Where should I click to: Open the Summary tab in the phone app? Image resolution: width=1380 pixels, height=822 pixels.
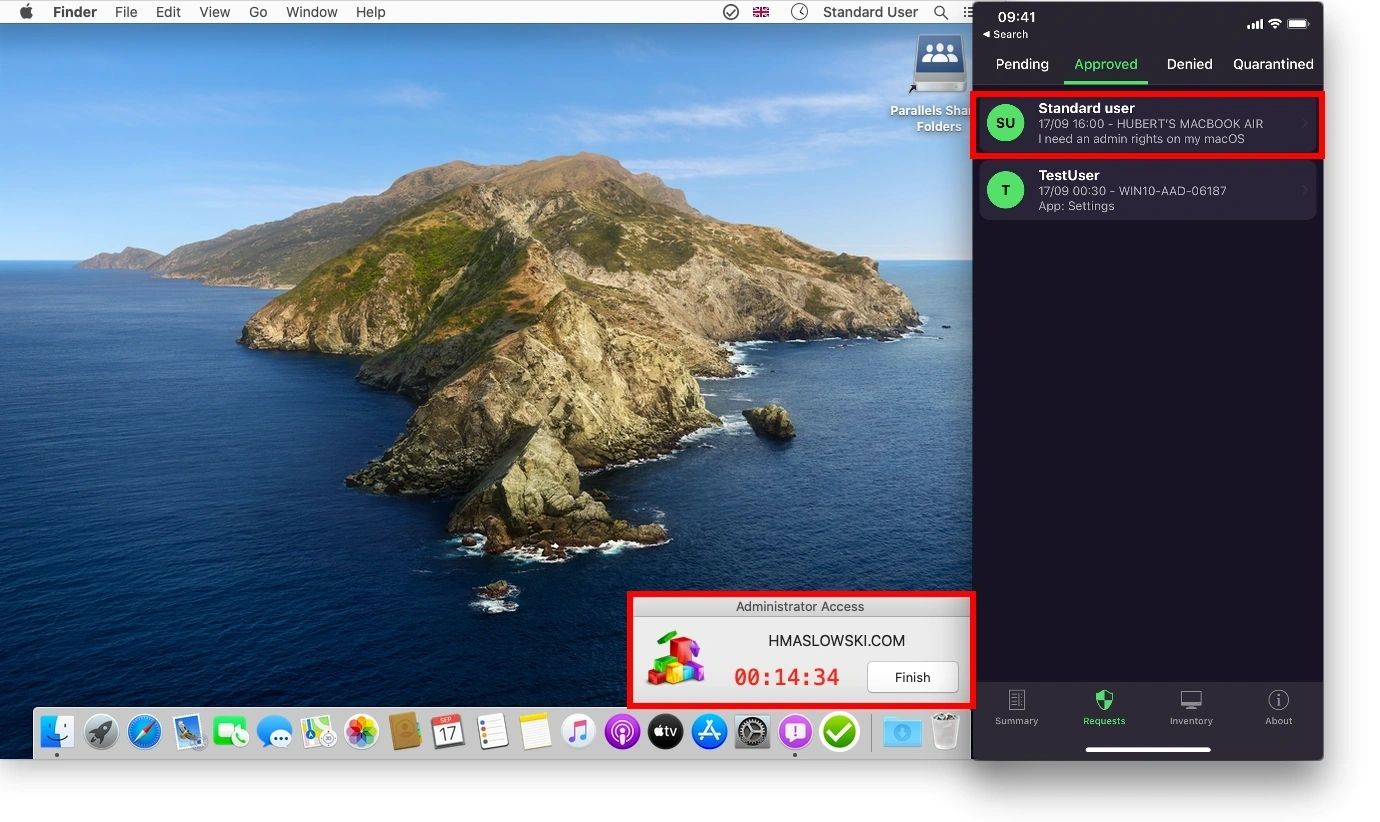(1016, 707)
